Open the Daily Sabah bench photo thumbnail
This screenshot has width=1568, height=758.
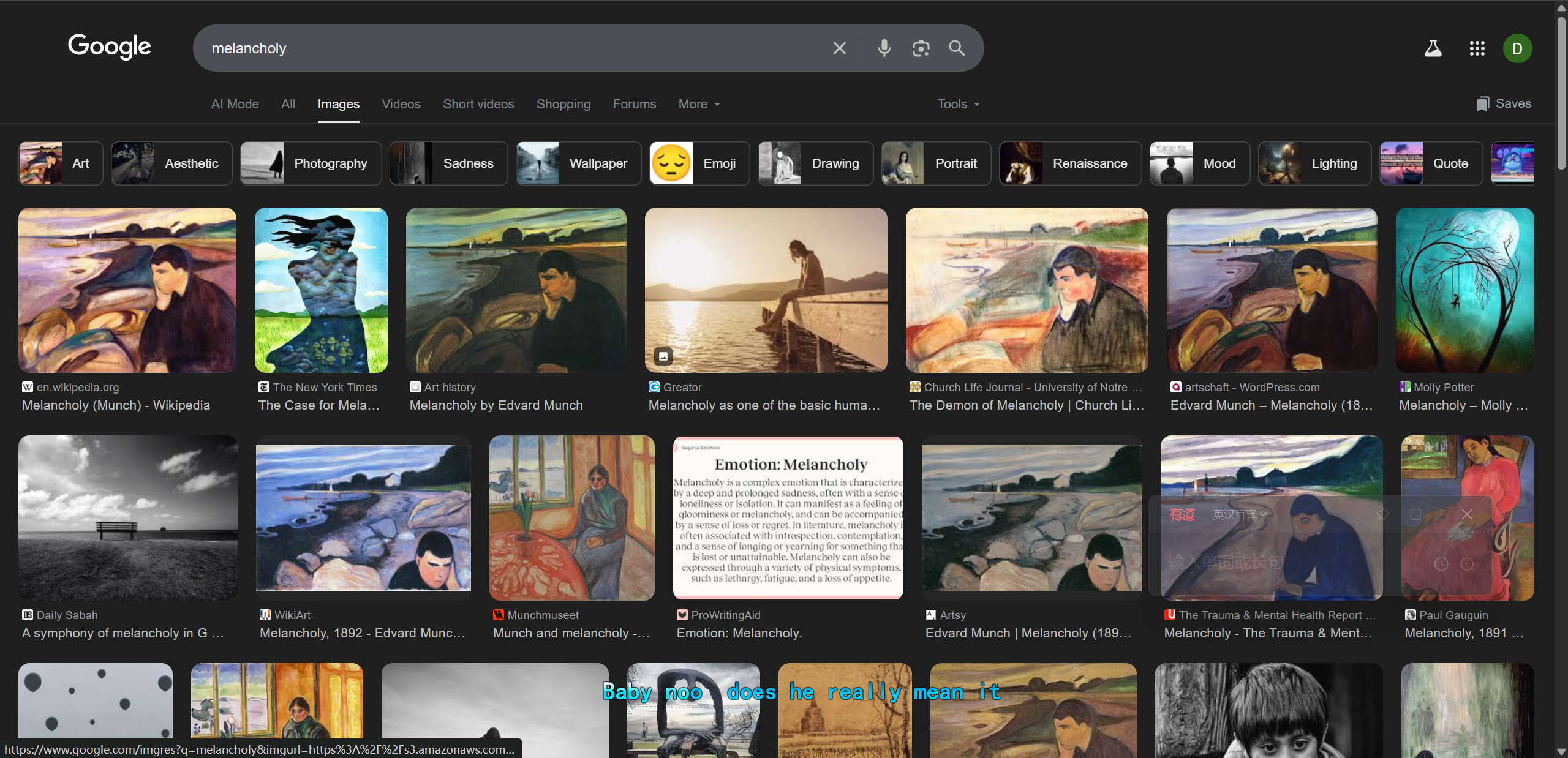[127, 517]
